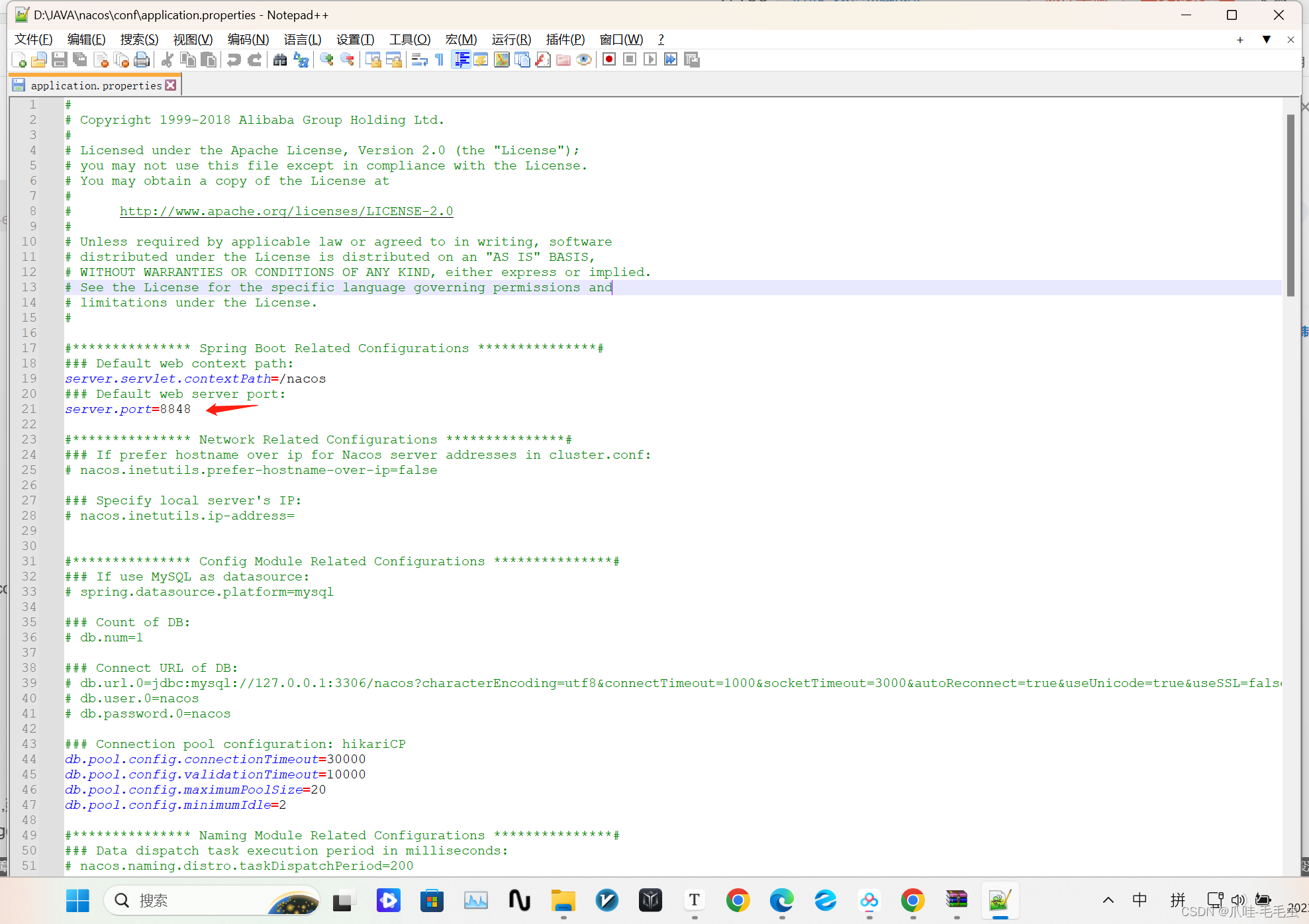The width and height of the screenshot is (1309, 924).
Task: Show the Document Map panel
Action: 502,60
